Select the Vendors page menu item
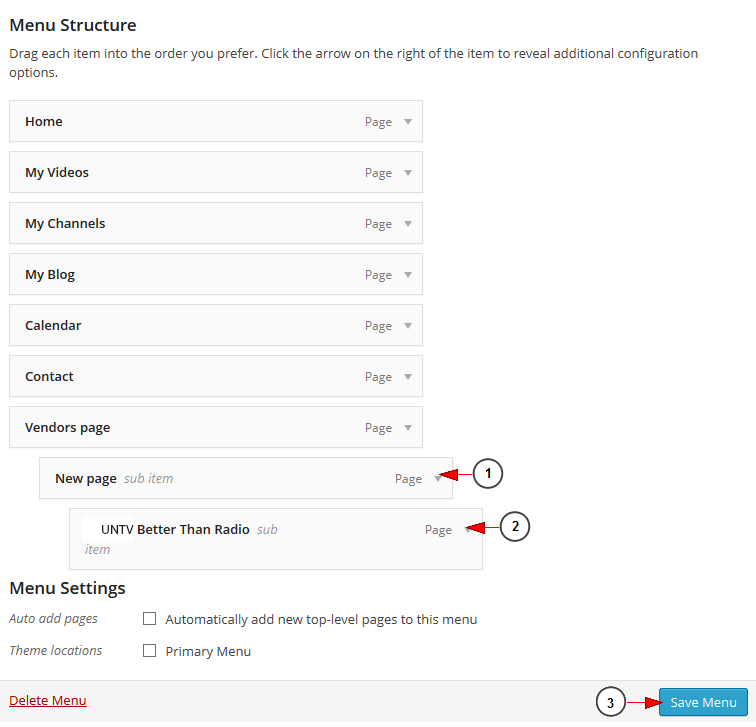The image size is (756, 727). [216, 428]
